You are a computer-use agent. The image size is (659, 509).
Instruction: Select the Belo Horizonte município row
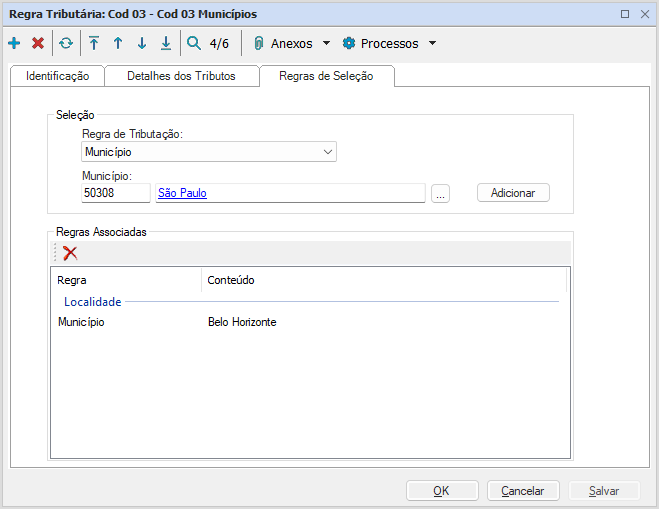tap(242, 322)
